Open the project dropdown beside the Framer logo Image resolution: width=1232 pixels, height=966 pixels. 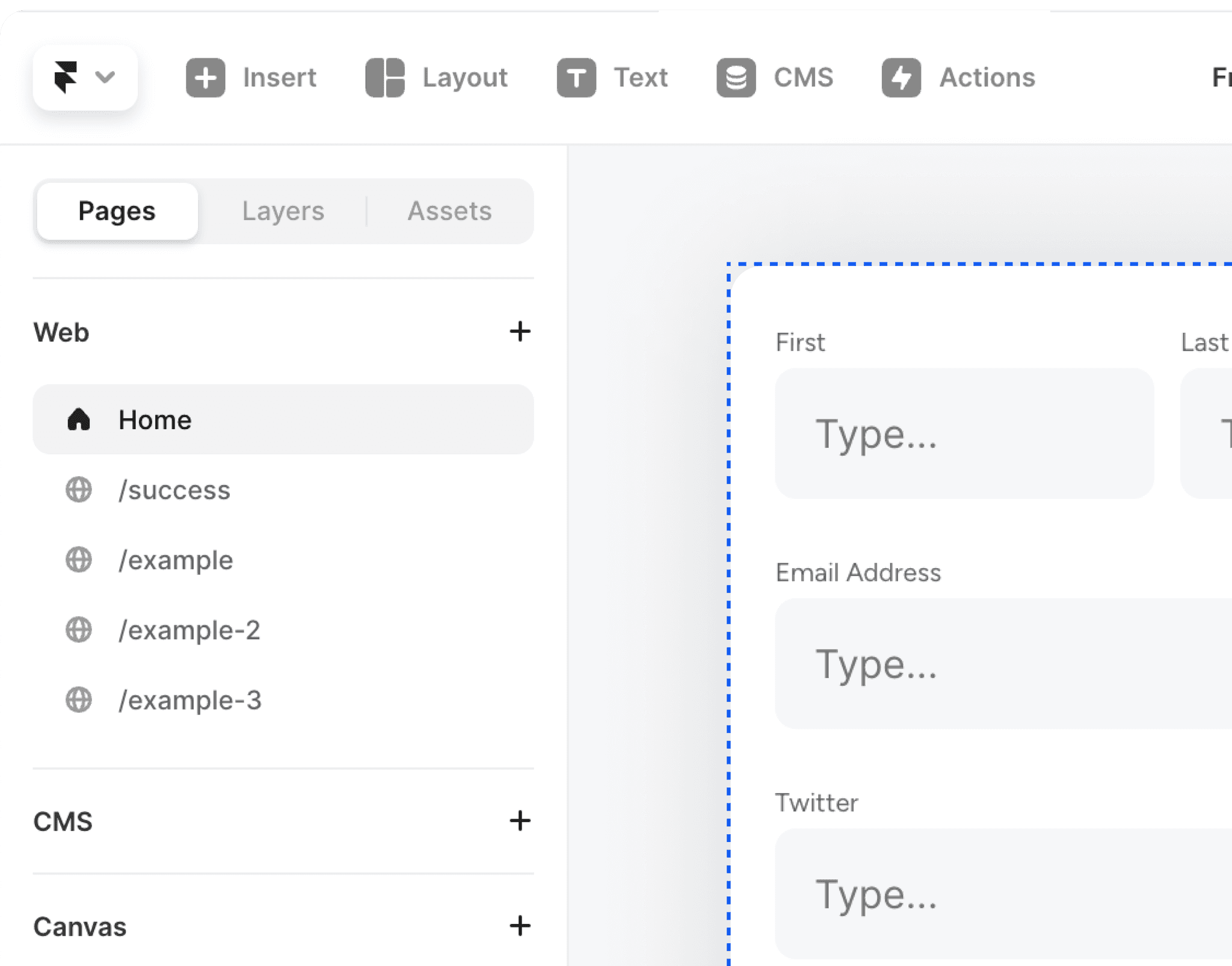point(105,77)
